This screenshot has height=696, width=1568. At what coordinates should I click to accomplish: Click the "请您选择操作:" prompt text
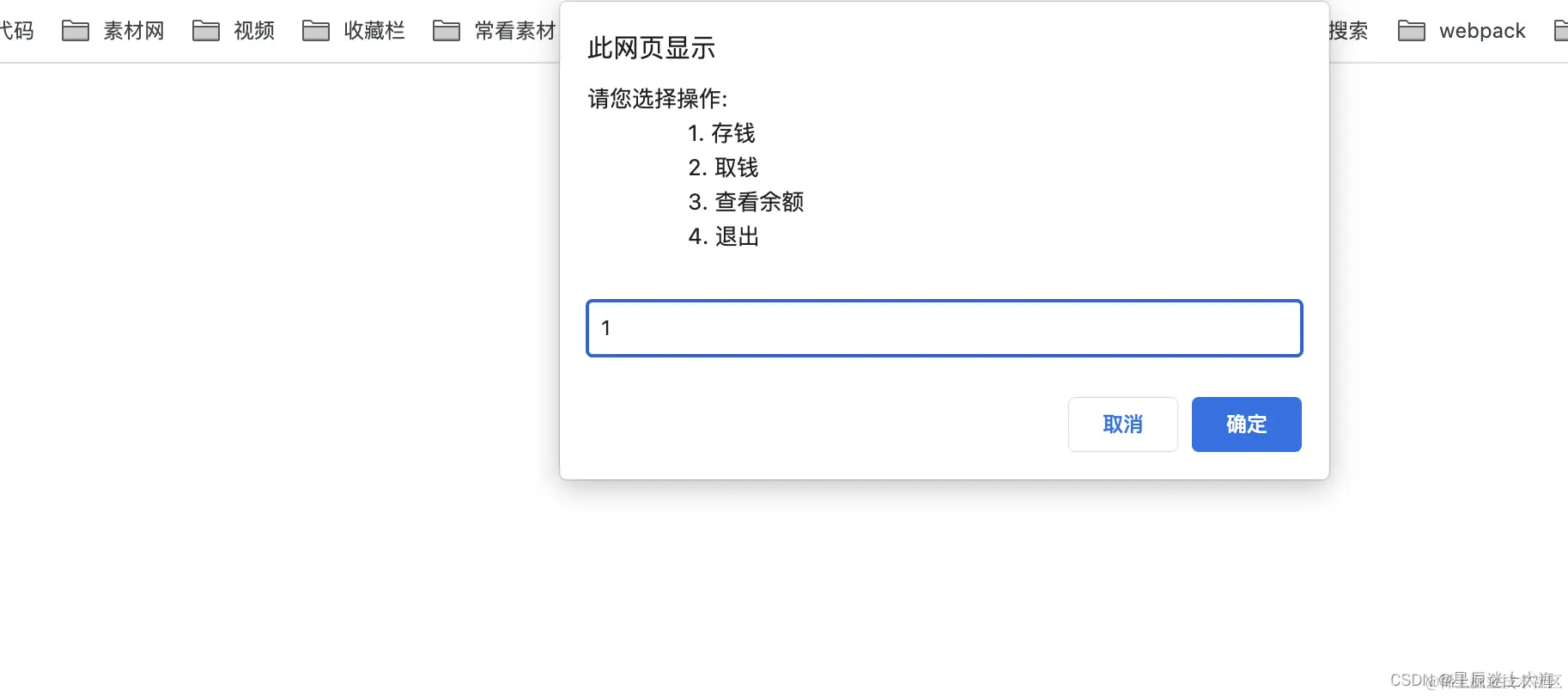point(656,99)
